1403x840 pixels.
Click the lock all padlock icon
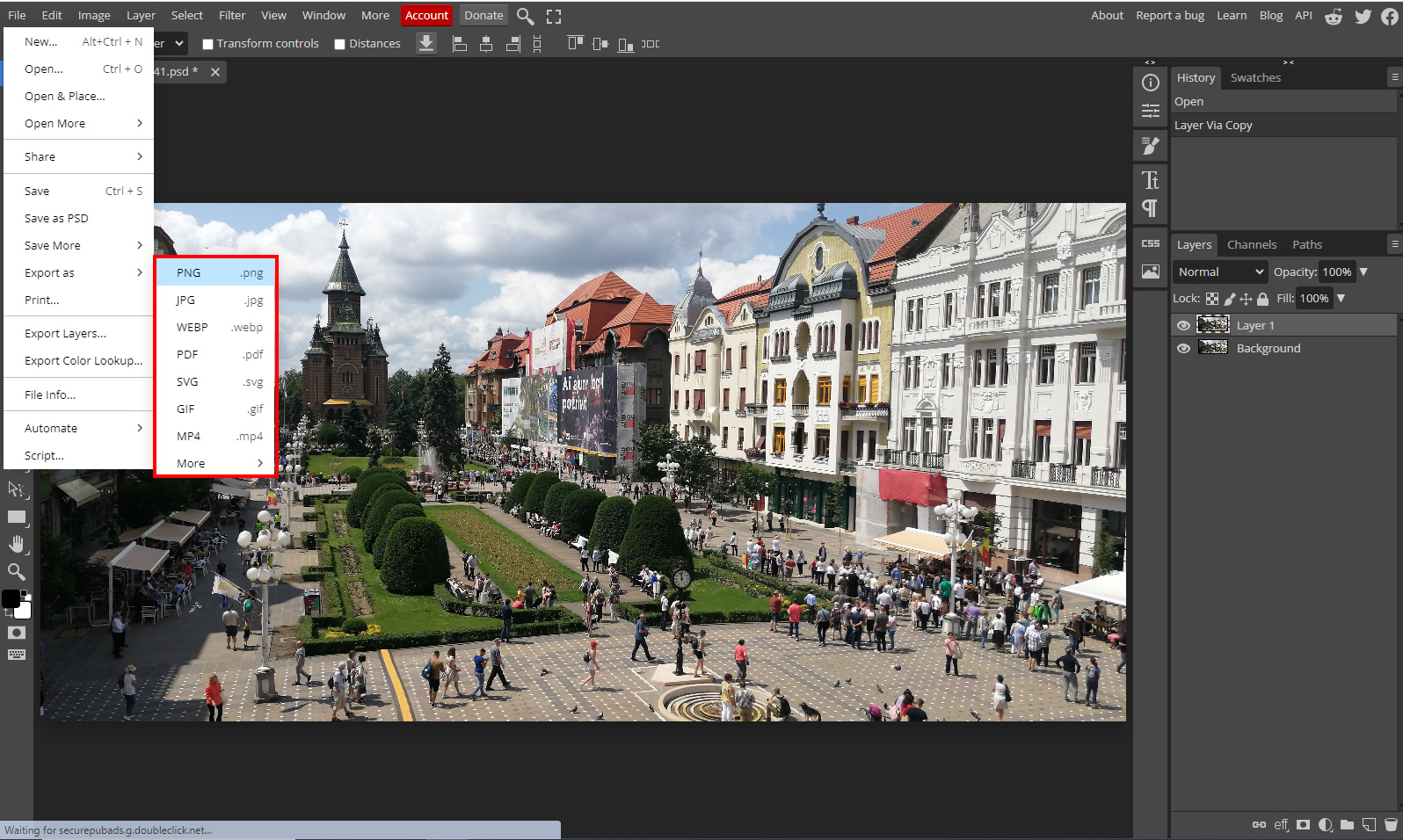(1262, 299)
